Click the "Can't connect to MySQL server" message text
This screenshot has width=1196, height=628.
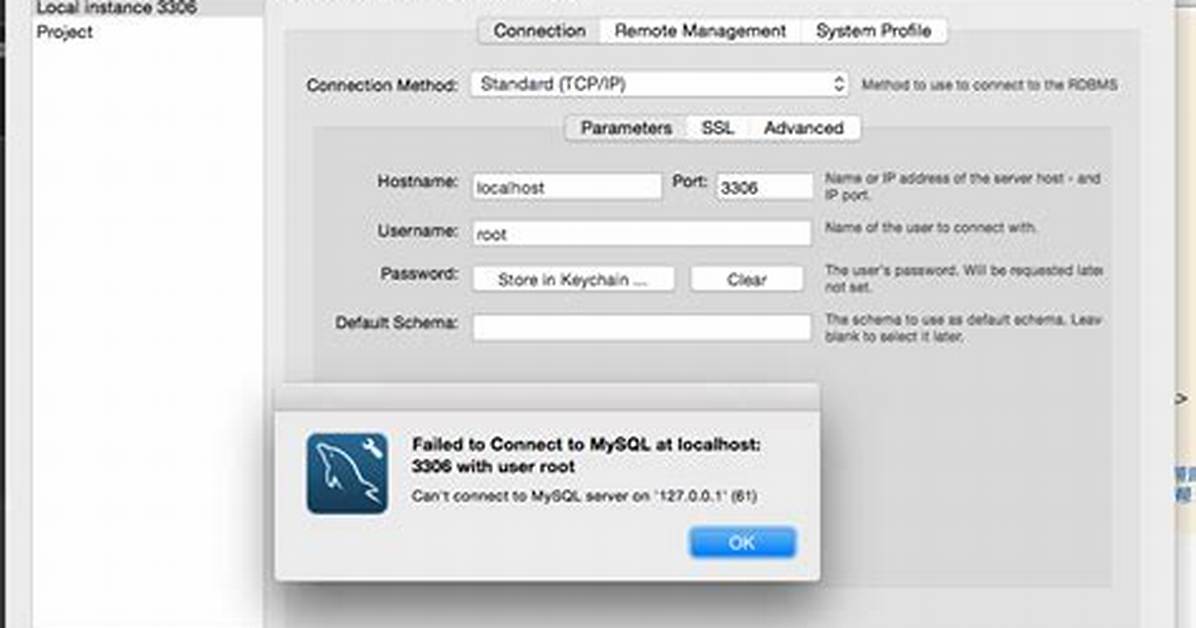click(x=584, y=496)
